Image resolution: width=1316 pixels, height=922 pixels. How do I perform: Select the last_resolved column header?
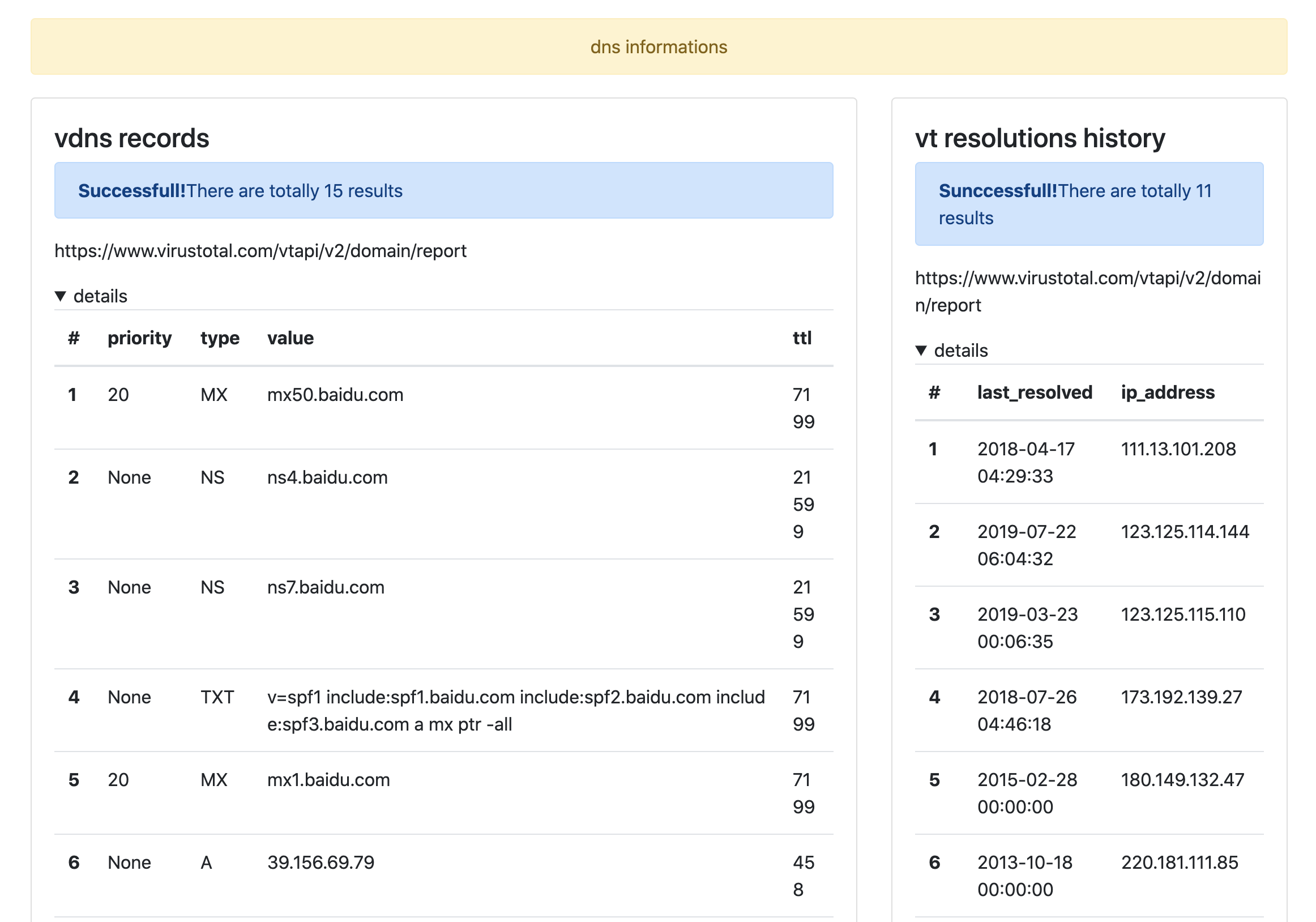pos(1034,393)
